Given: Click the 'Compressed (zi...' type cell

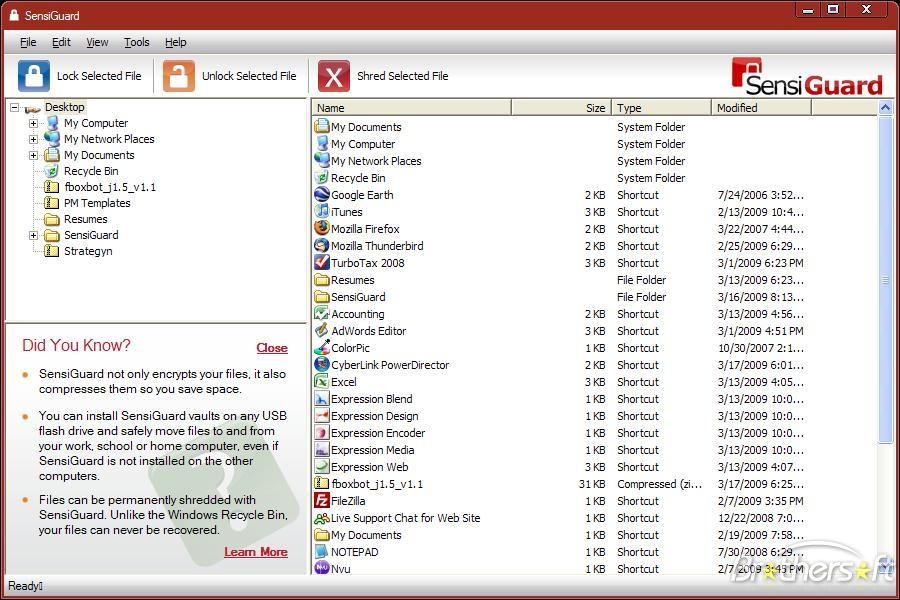Looking at the screenshot, I should pyautogui.click(x=659, y=484).
